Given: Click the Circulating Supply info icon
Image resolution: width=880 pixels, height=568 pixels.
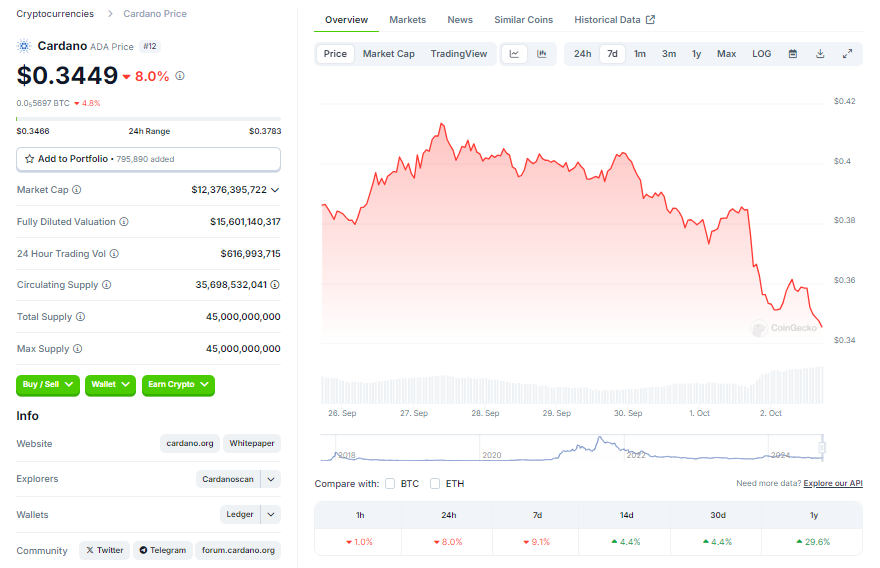Looking at the screenshot, I should (x=106, y=285).
